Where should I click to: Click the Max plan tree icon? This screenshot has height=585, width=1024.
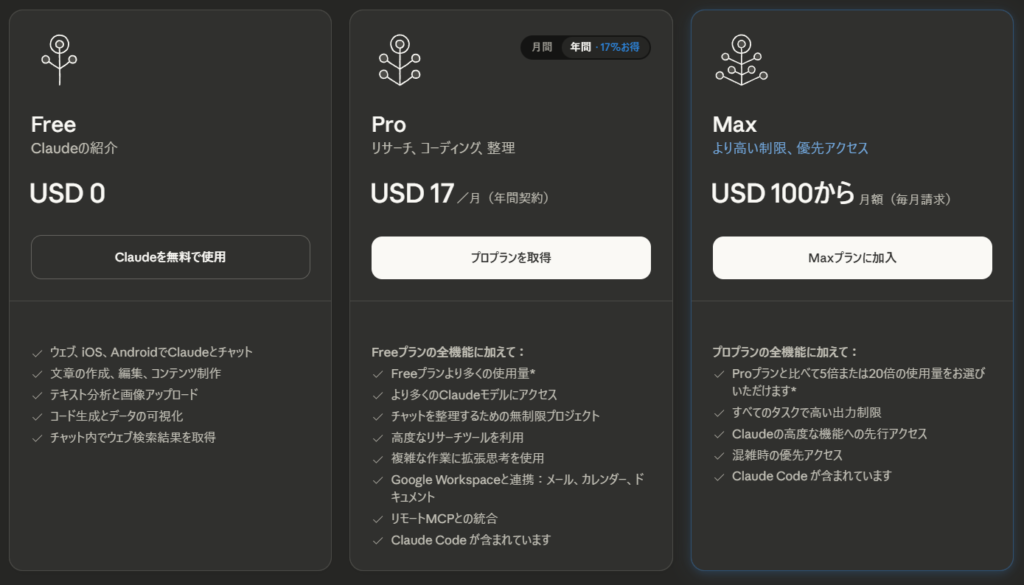click(x=741, y=59)
